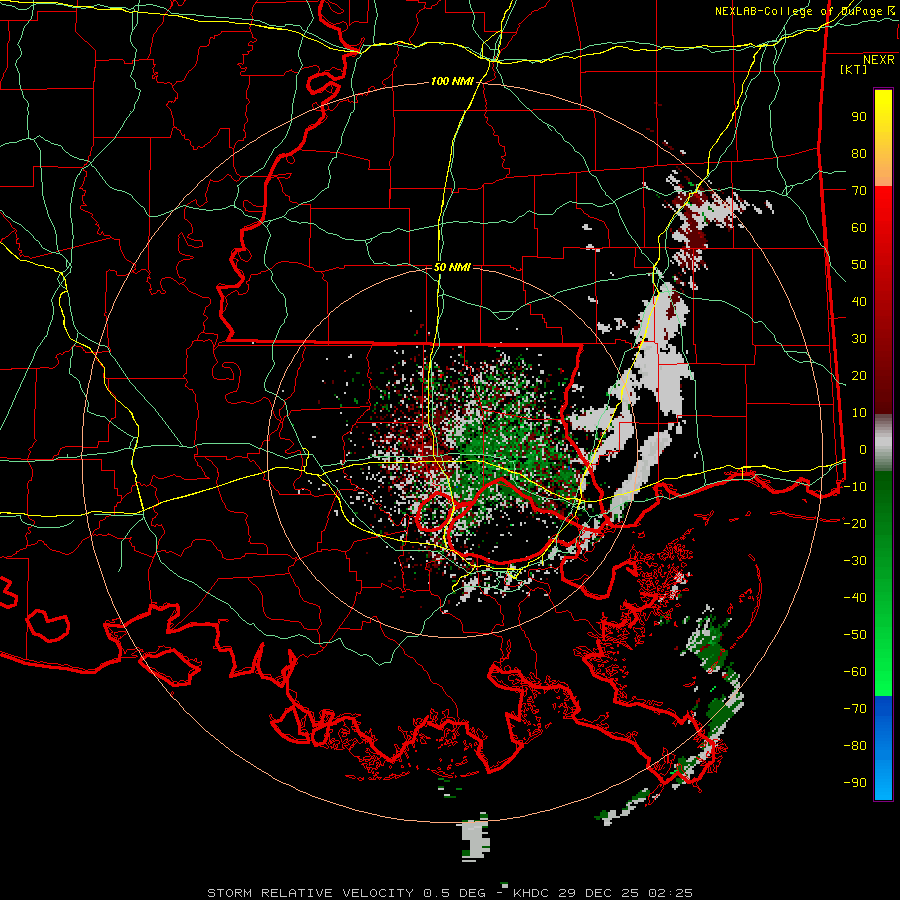Click the gray zero-velocity segment of color bar
Screen dimensions: 900x900
(x=883, y=444)
